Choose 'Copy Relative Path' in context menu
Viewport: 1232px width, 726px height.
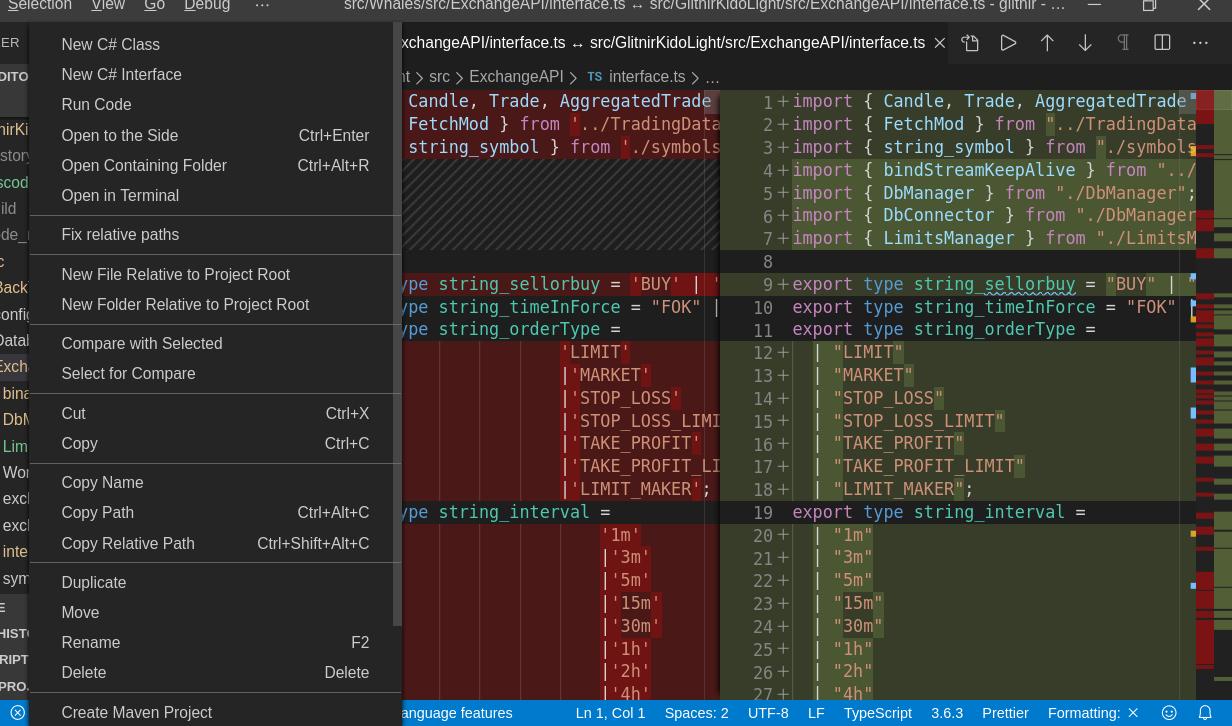click(x=128, y=543)
